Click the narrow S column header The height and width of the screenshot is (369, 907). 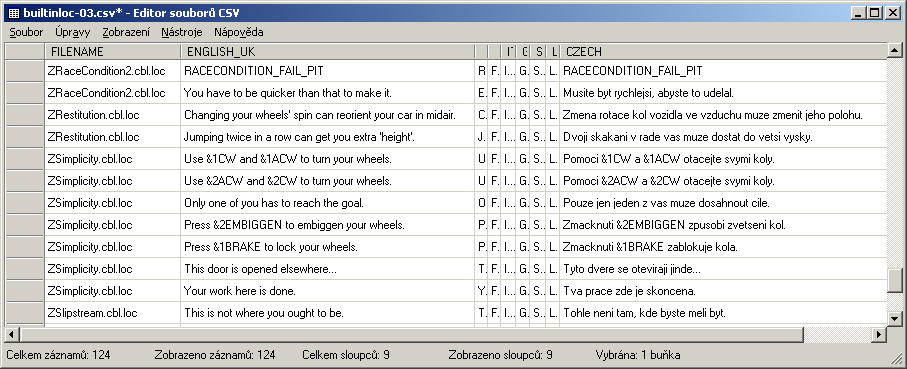pos(539,51)
